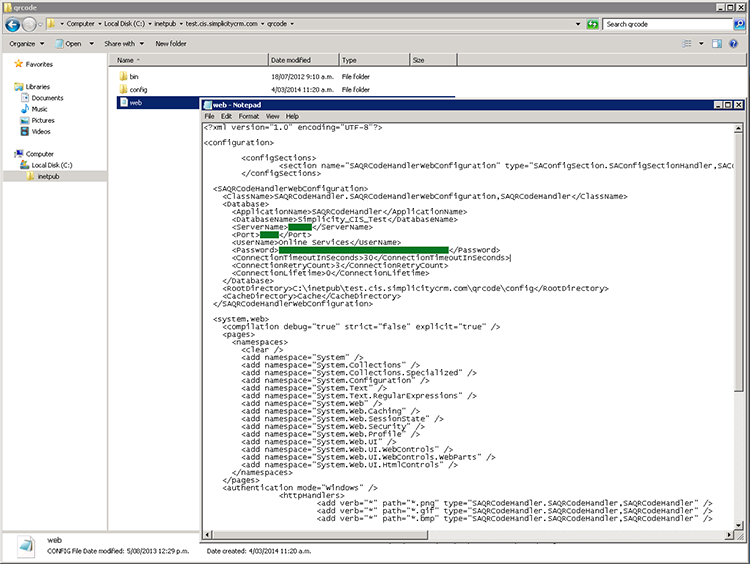Click the address bar folder icon
750x564 pixels.
(51, 23)
